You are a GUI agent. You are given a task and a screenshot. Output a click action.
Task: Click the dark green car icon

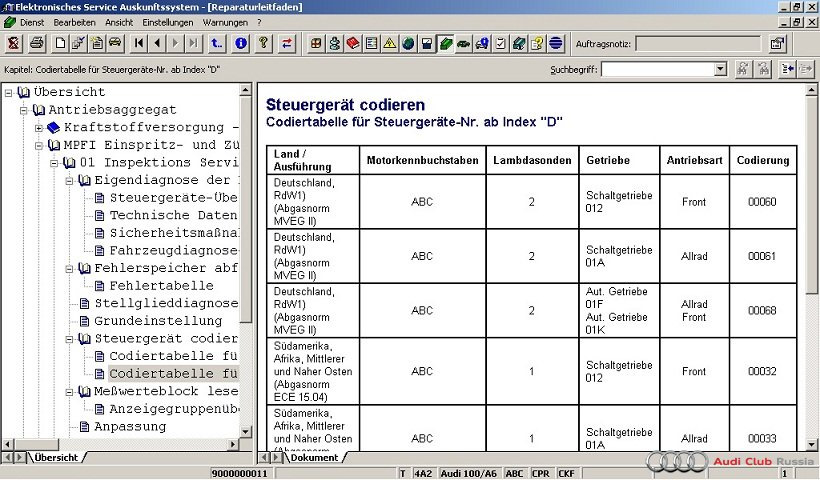[x=463, y=43]
